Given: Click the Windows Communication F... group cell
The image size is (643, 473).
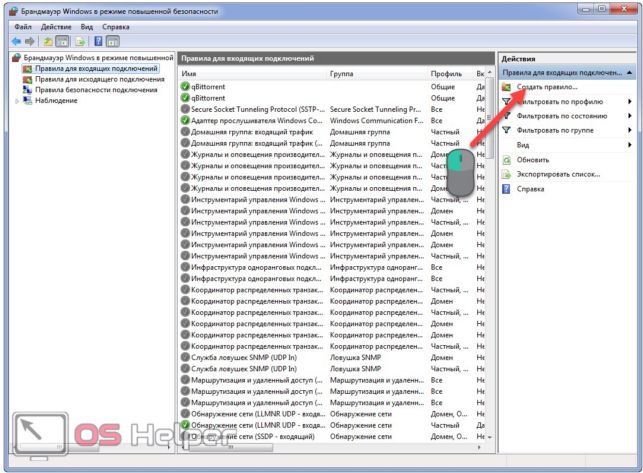Looking at the screenshot, I should (376, 121).
